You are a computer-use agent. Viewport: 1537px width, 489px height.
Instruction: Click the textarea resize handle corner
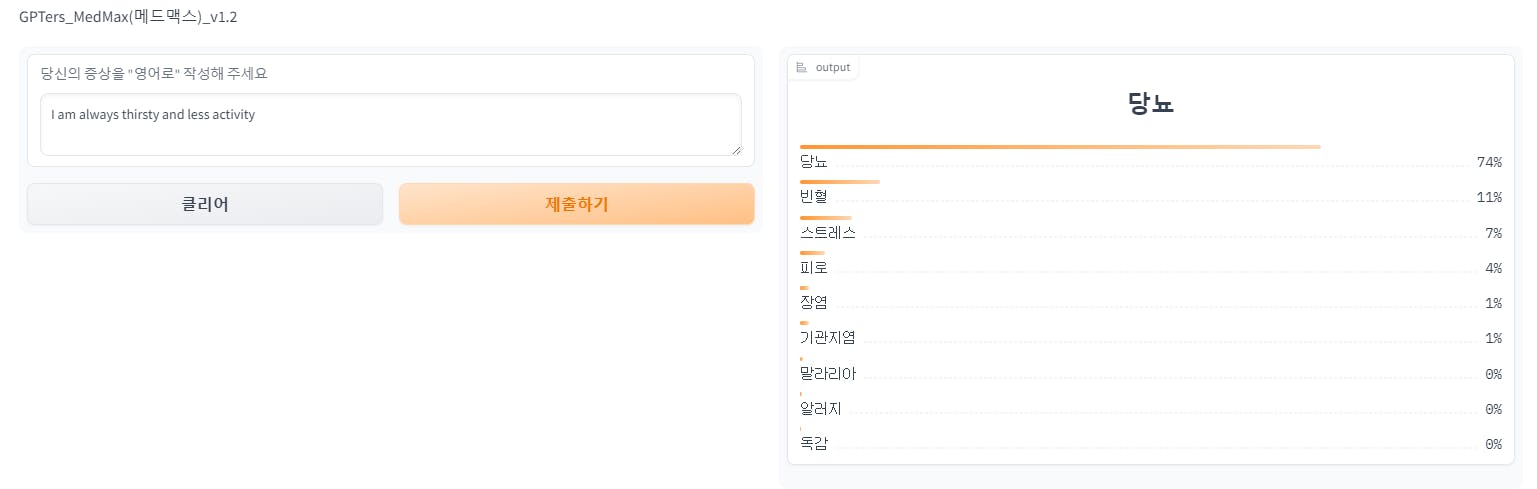point(736,150)
